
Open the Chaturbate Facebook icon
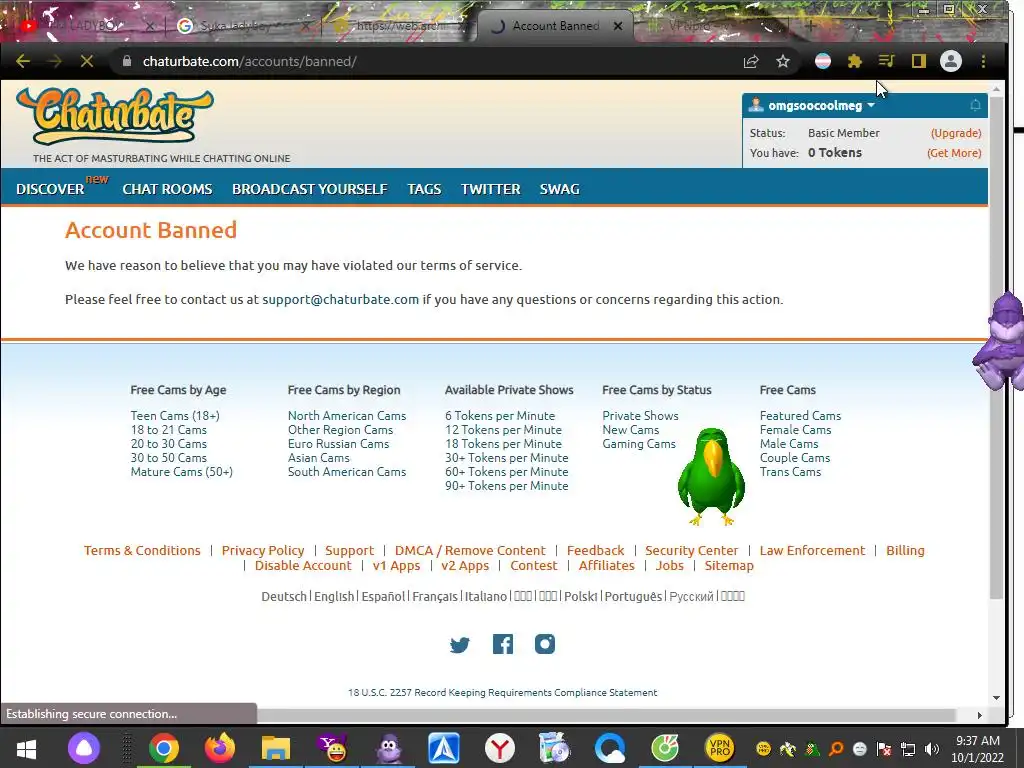coord(503,645)
